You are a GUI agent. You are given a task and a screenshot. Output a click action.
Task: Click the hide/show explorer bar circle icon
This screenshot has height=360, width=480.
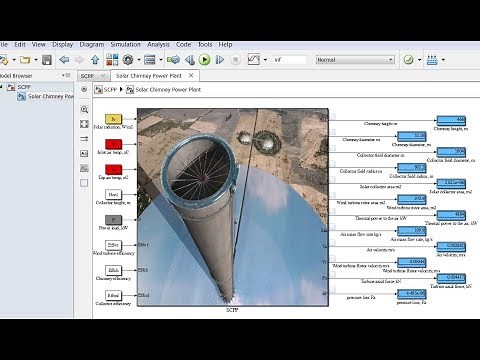(84, 89)
